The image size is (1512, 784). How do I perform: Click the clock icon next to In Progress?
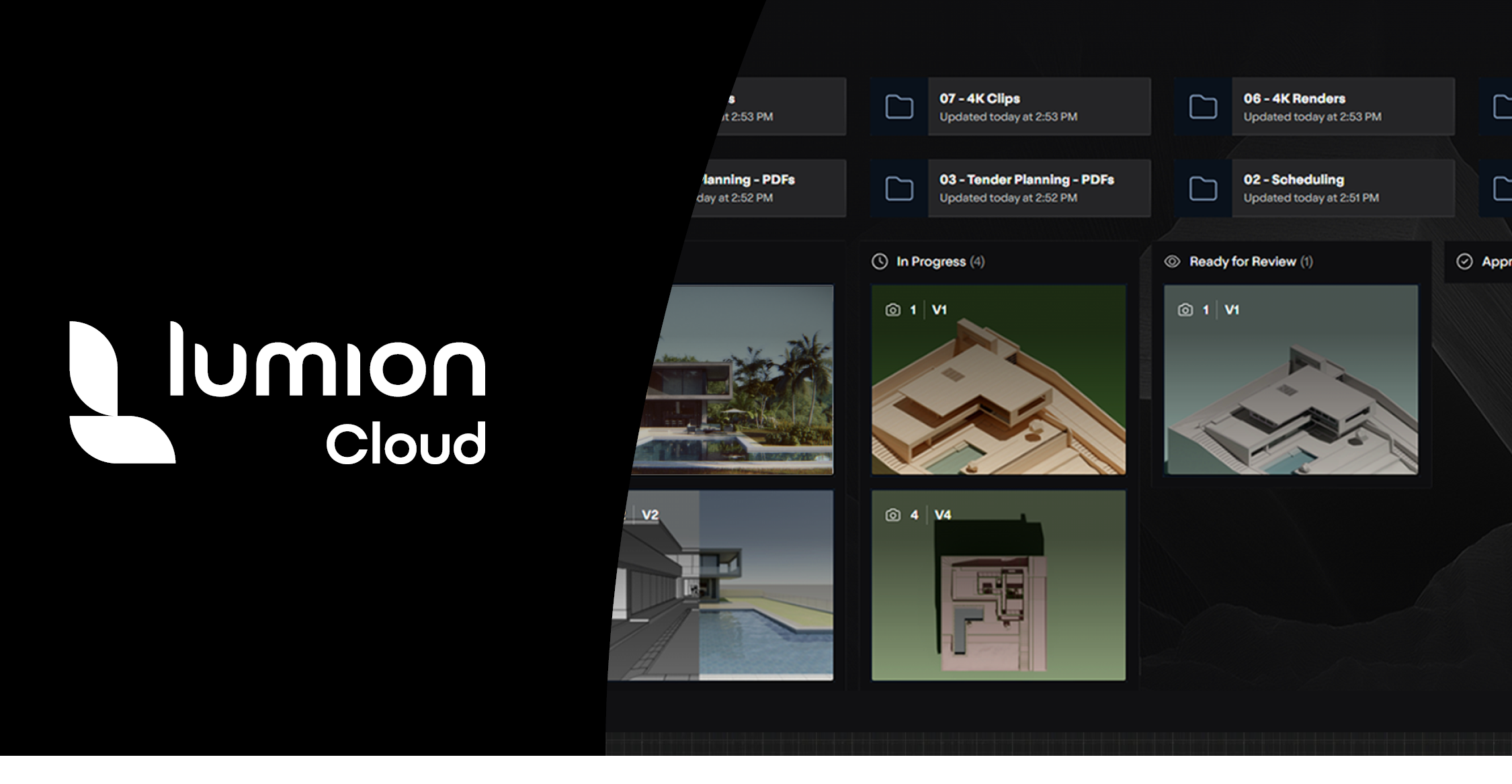coord(880,261)
